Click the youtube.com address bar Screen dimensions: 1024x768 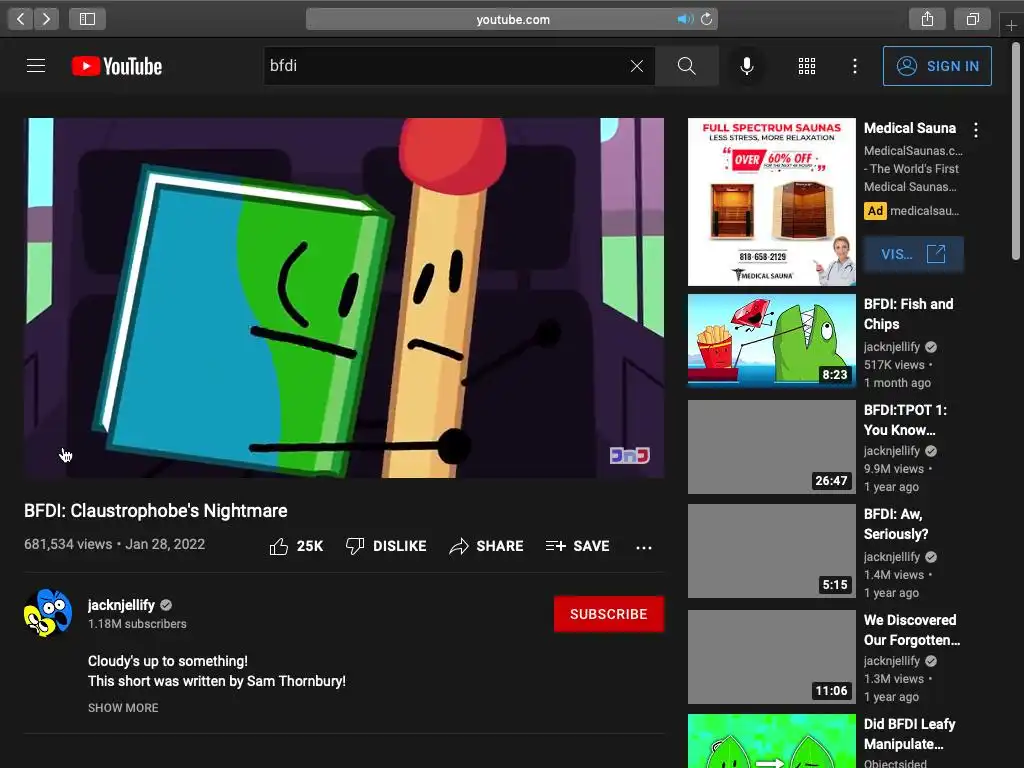coord(512,19)
